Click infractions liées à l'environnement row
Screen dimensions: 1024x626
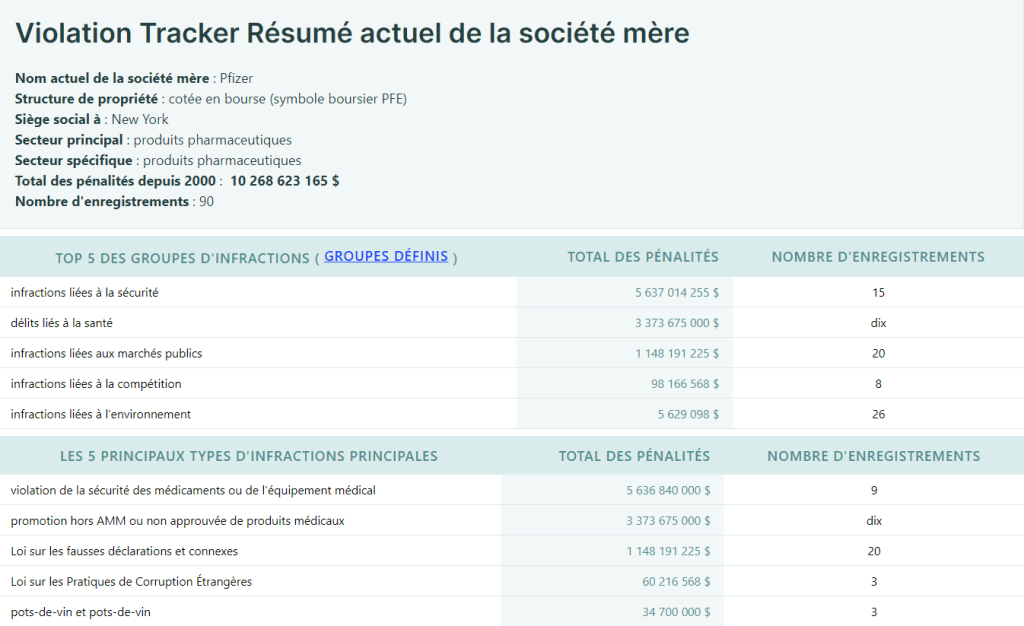coord(101,414)
